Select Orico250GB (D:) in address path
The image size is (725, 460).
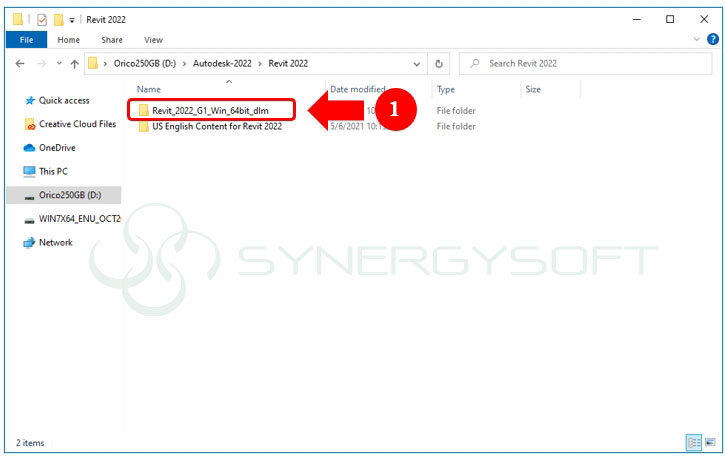[145, 63]
